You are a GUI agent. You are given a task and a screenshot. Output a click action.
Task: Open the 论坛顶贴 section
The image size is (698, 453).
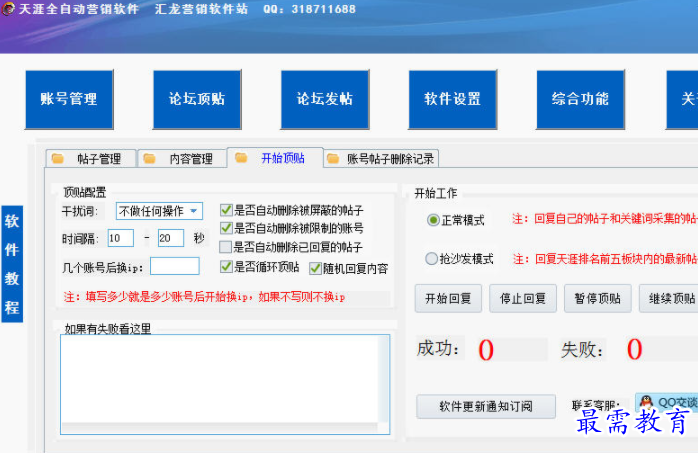coord(197,99)
